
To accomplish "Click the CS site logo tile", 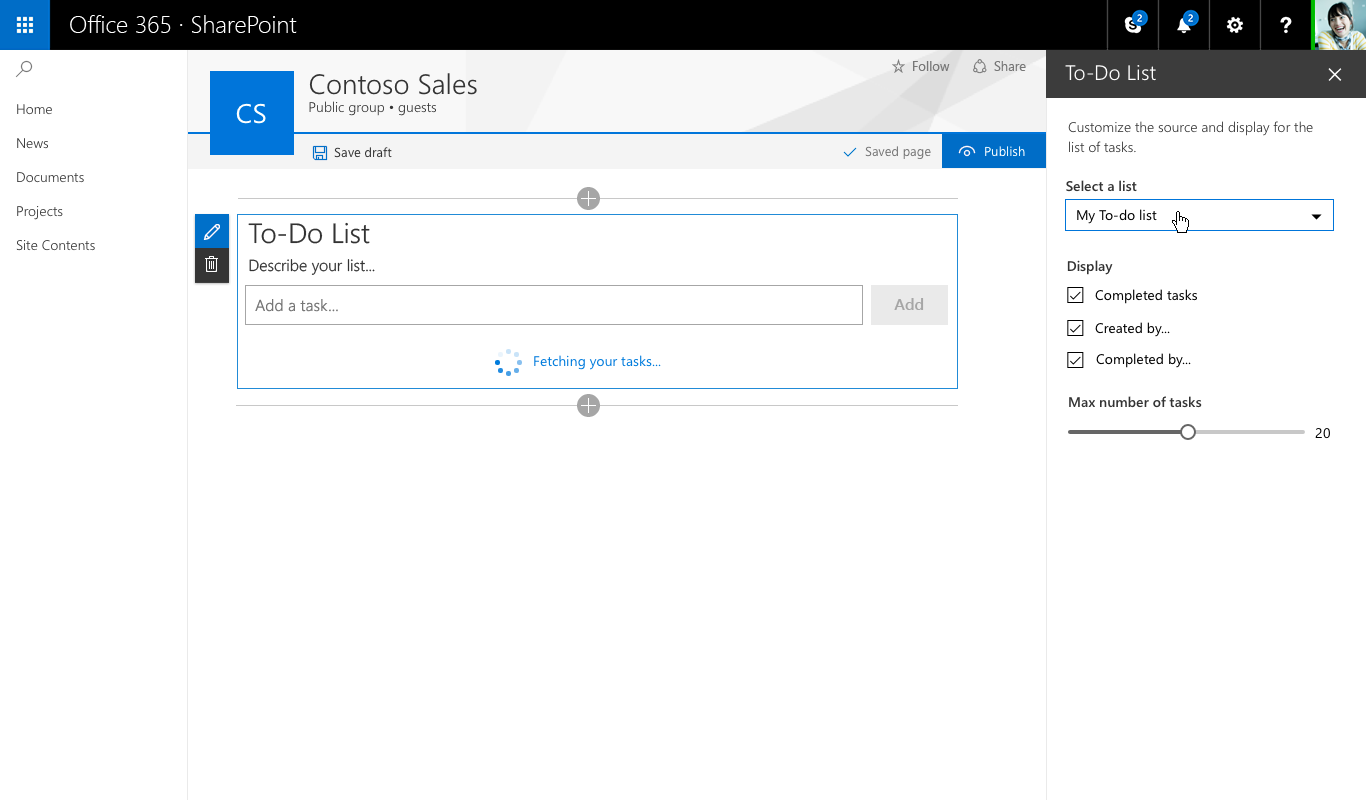I will pos(252,113).
